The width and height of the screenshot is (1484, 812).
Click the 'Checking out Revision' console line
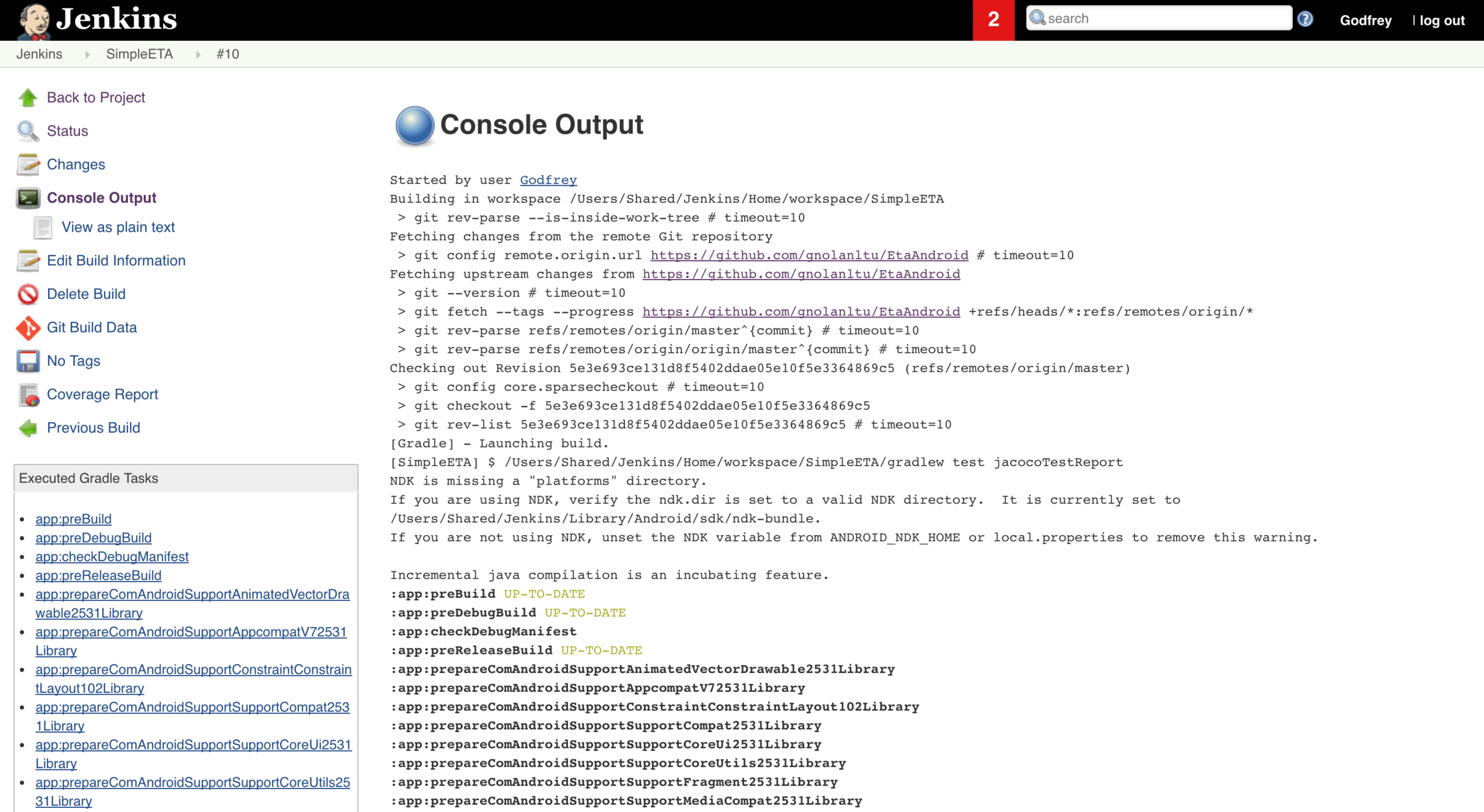point(760,368)
